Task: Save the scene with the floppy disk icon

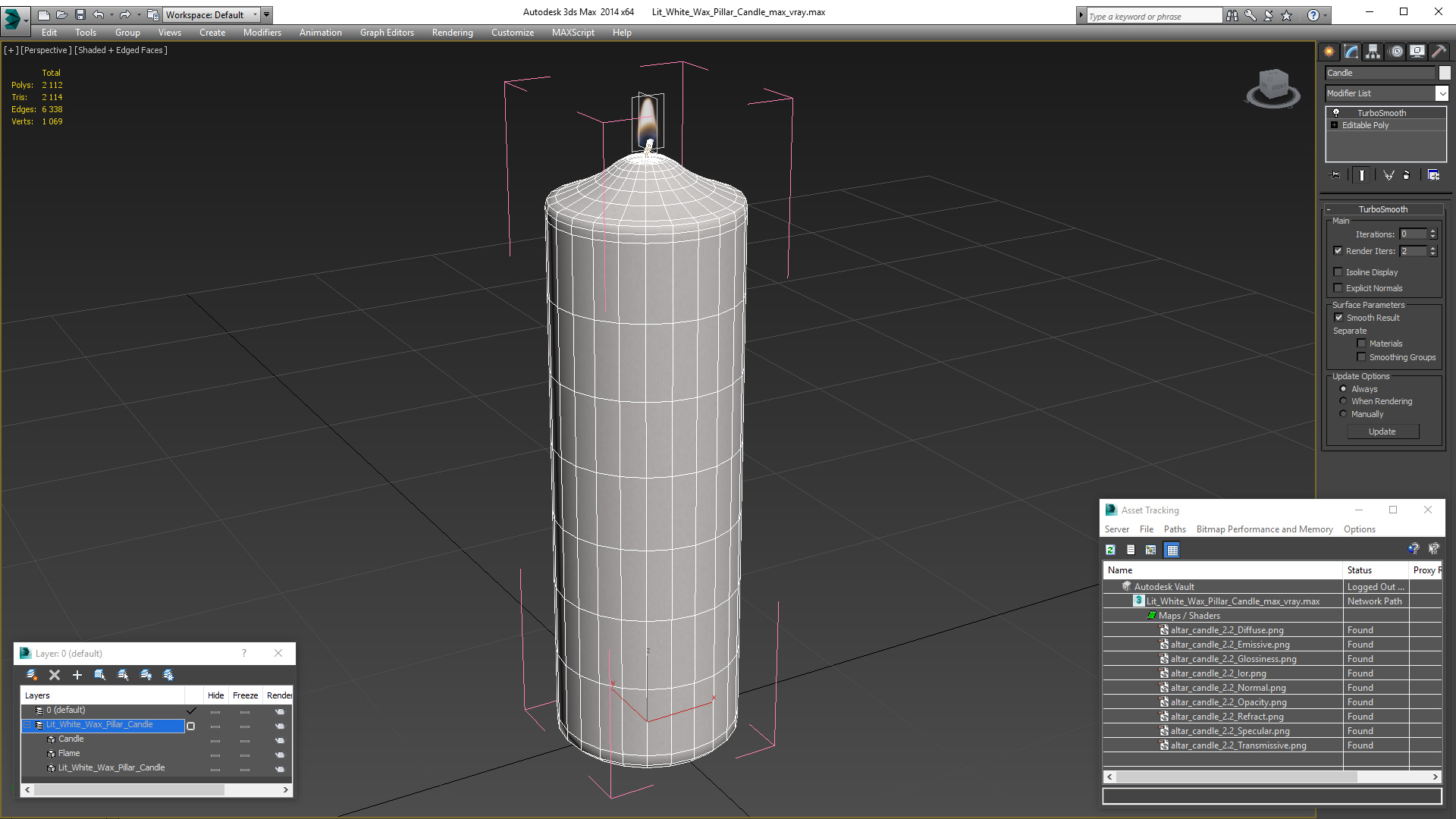Action: (x=80, y=14)
